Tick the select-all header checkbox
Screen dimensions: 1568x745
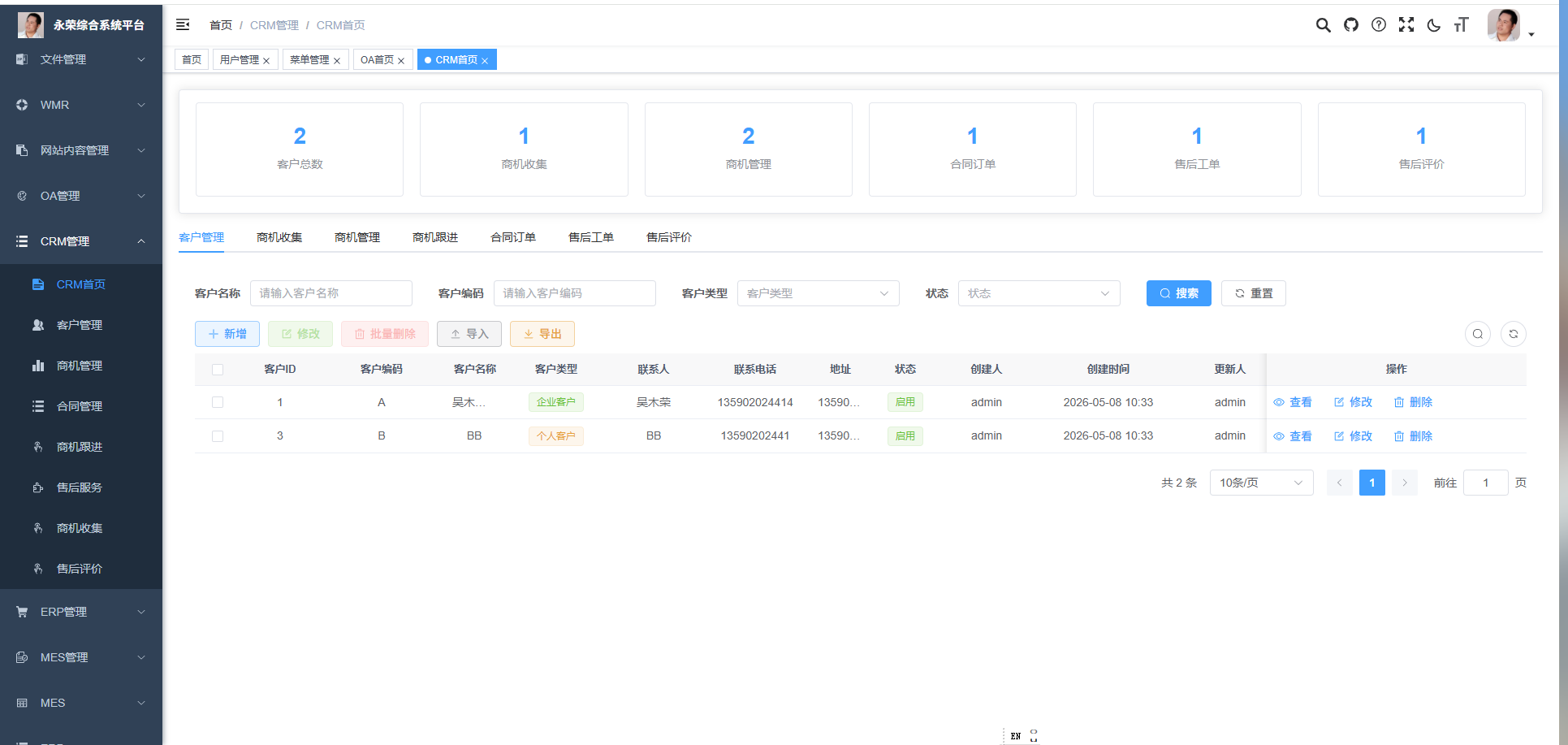click(218, 370)
